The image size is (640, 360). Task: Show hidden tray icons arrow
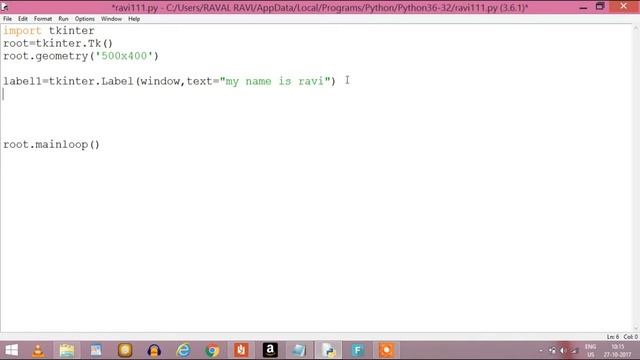(x=541, y=351)
